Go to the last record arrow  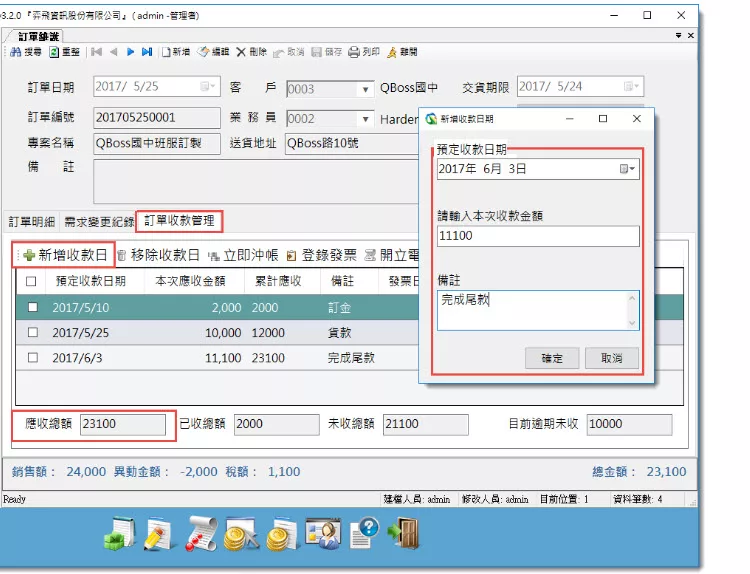(x=147, y=52)
